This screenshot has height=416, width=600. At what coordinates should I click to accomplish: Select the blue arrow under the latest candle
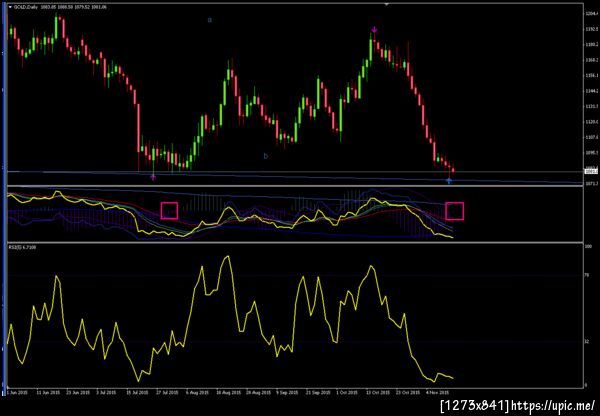(x=449, y=180)
